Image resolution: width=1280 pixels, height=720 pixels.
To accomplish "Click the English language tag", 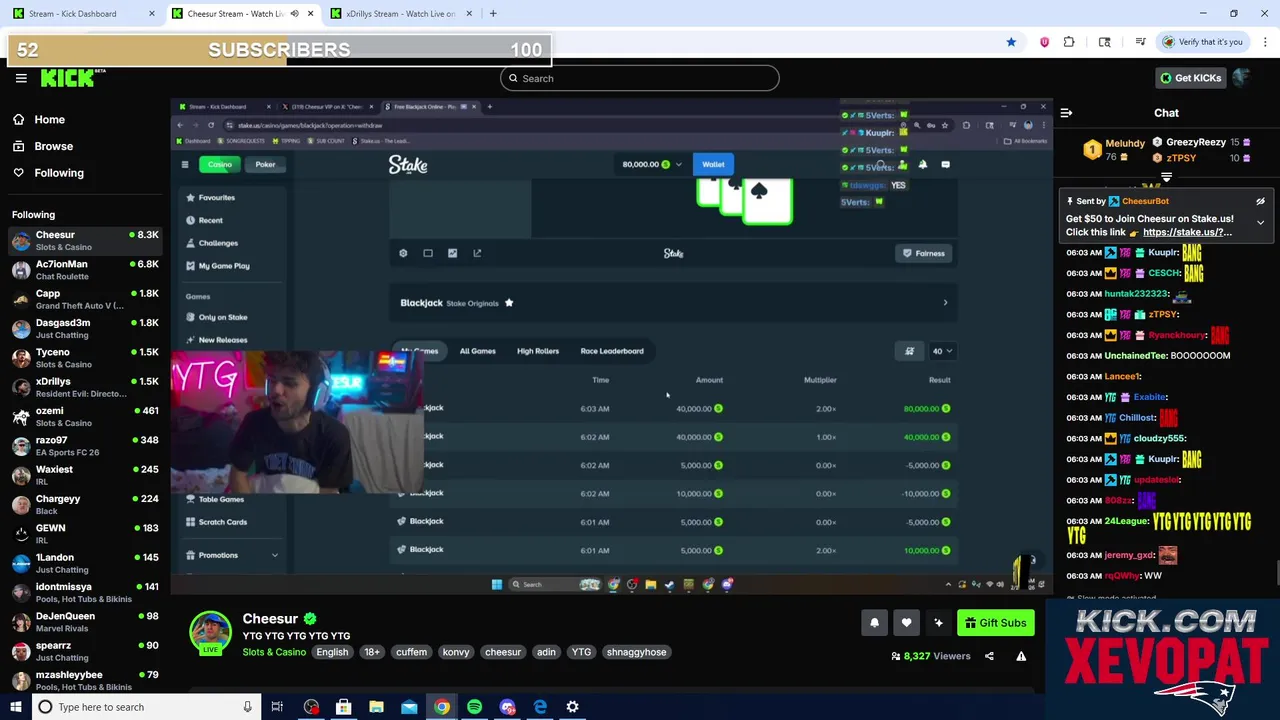I will click(x=332, y=652).
